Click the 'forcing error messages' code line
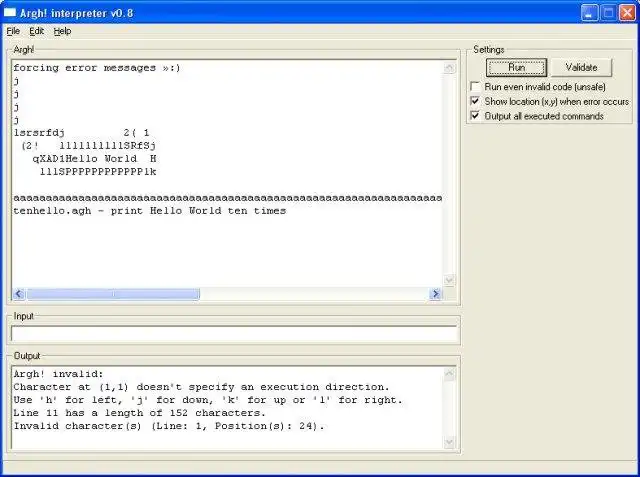This screenshot has width=640, height=477. tap(97, 68)
